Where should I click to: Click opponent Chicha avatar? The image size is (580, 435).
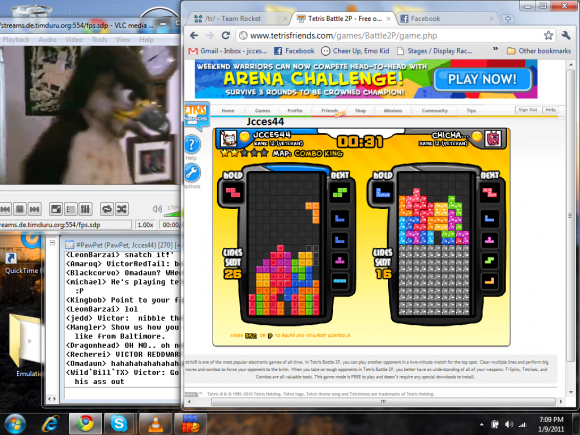[x=493, y=139]
